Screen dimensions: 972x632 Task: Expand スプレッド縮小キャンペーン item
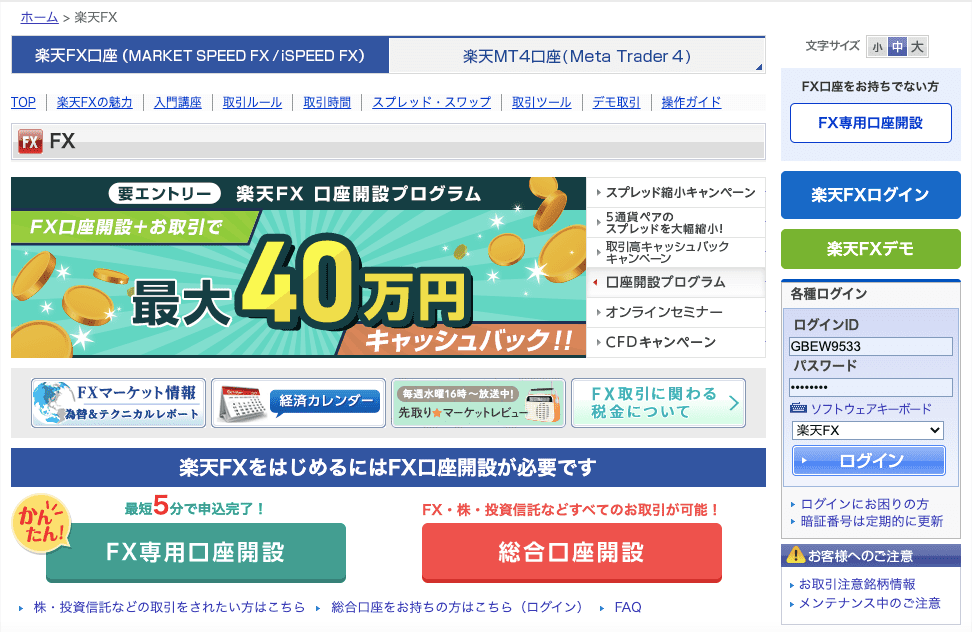[x=676, y=192]
